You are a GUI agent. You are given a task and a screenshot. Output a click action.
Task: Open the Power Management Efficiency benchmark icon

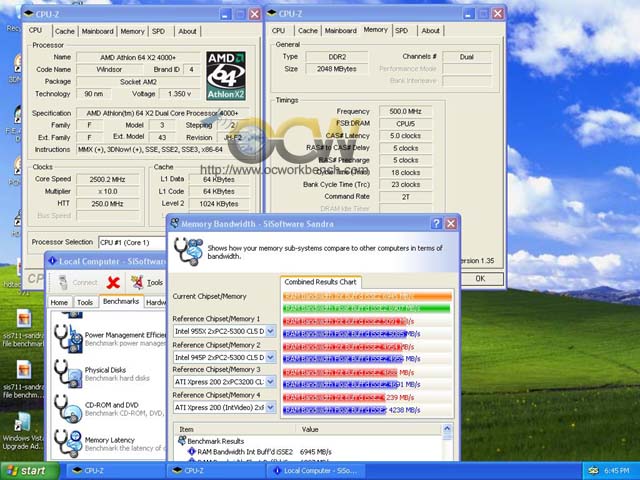coord(68,339)
